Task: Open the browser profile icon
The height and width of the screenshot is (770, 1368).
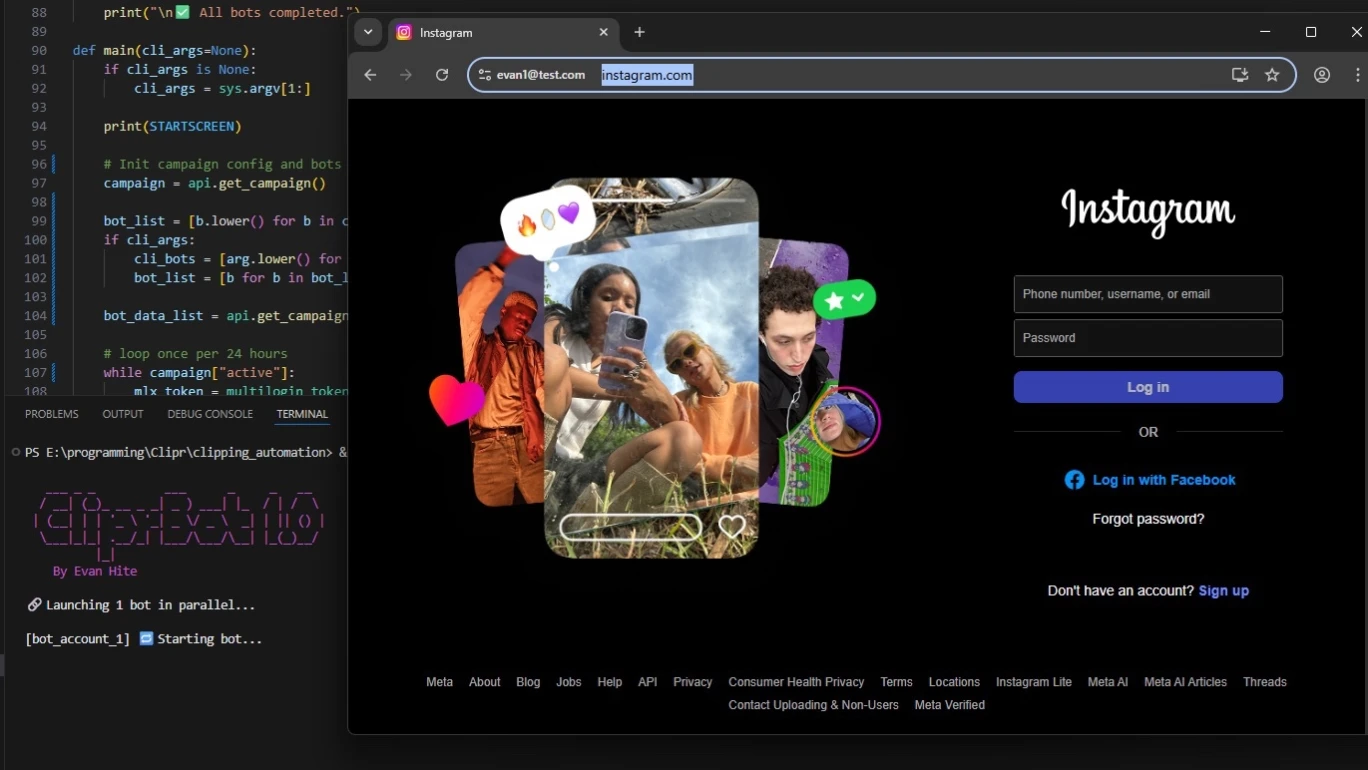Action: click(1322, 75)
